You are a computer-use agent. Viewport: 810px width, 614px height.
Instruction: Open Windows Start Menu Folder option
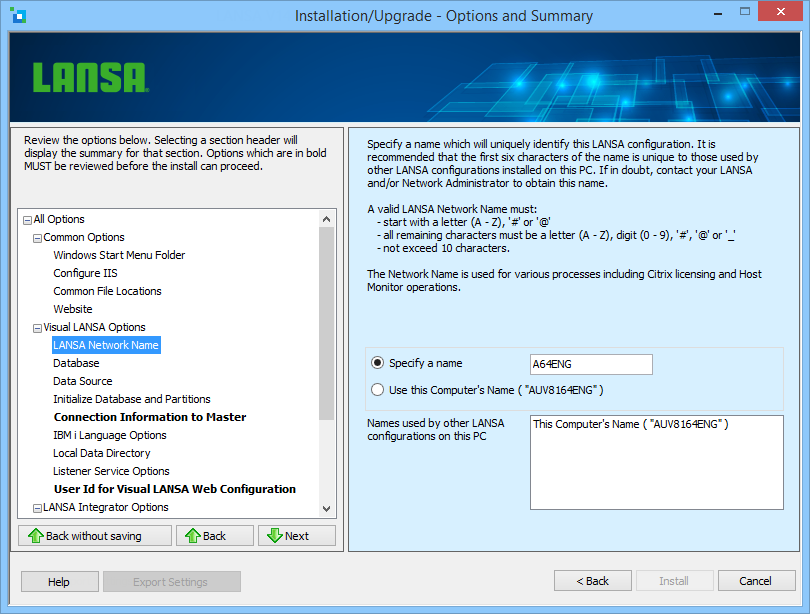click(x=119, y=255)
